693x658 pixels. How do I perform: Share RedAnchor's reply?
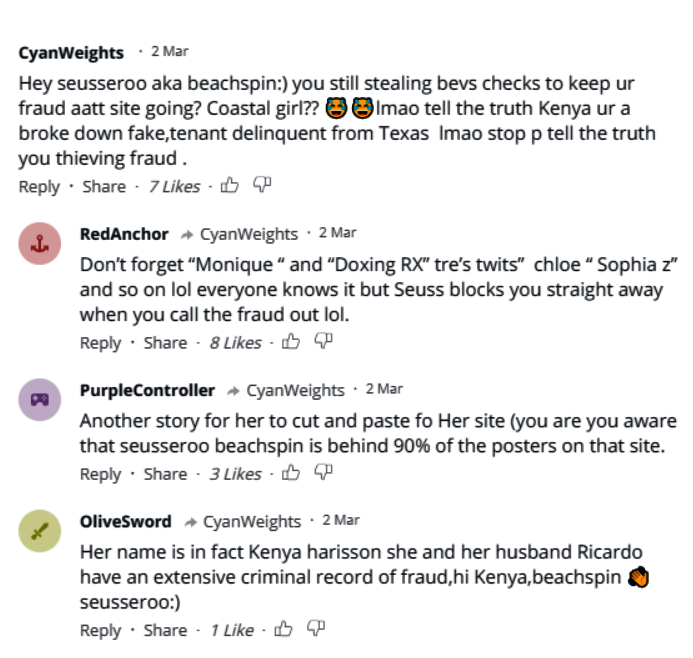pyautogui.click(x=165, y=343)
